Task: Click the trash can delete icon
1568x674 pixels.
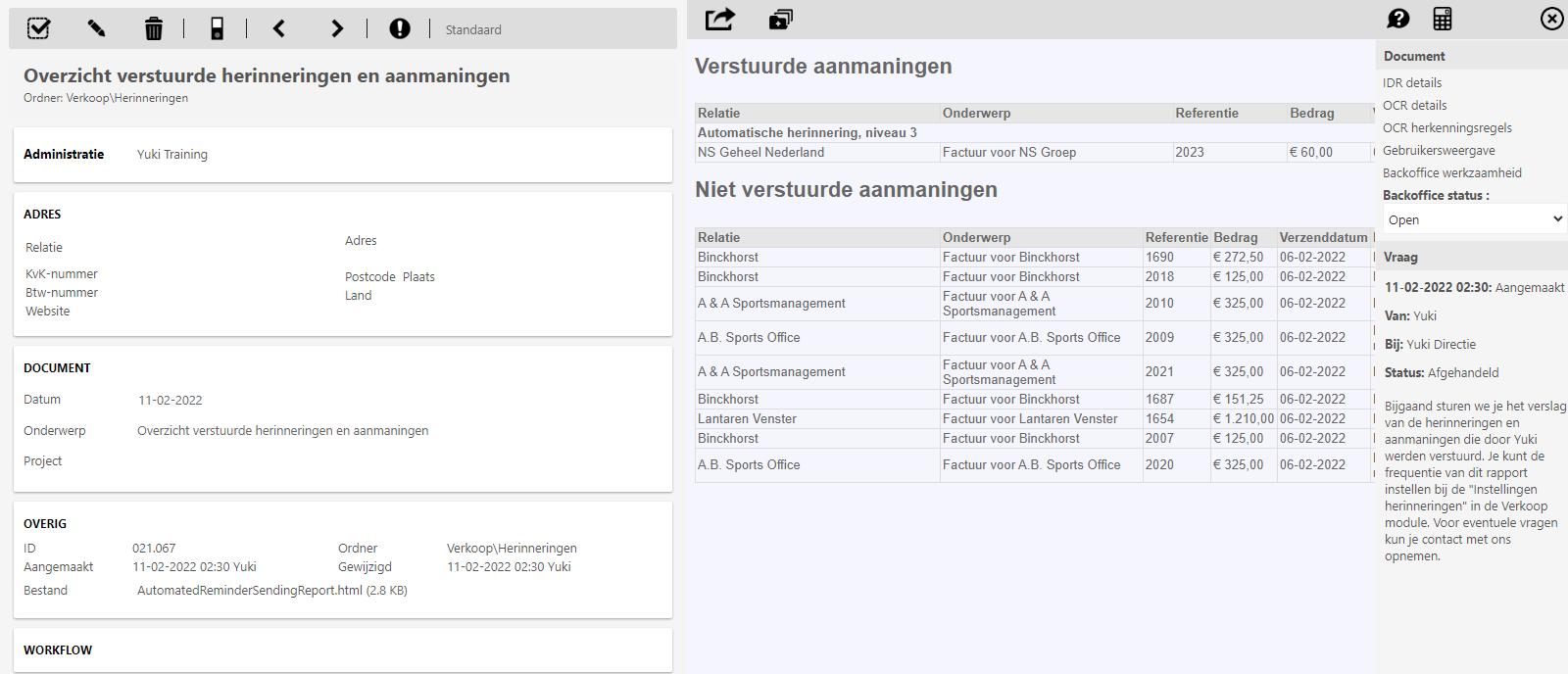Action: point(154,28)
